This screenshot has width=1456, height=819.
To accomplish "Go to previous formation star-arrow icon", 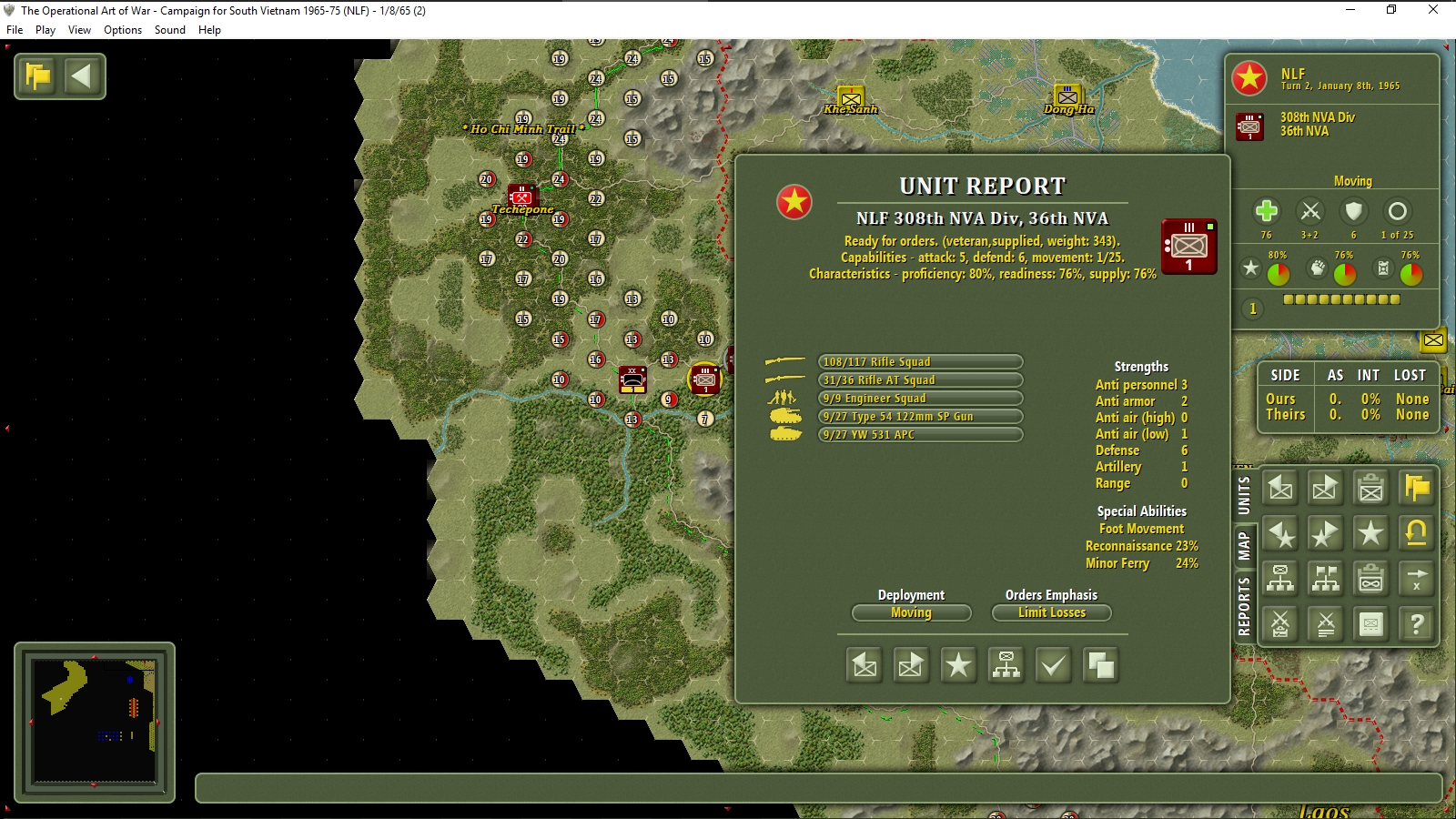I will tap(1280, 533).
